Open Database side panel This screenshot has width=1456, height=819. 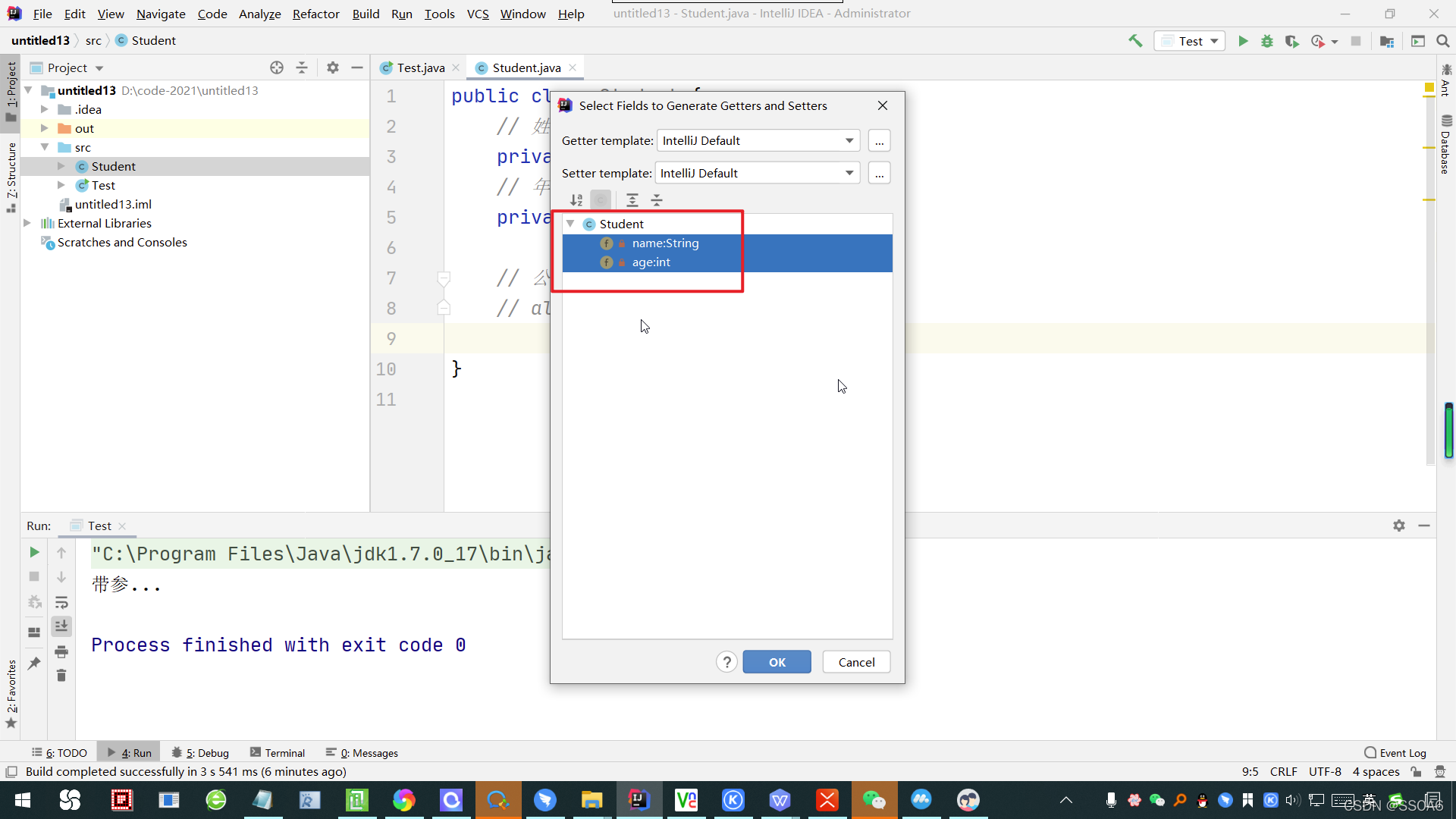(1446, 146)
